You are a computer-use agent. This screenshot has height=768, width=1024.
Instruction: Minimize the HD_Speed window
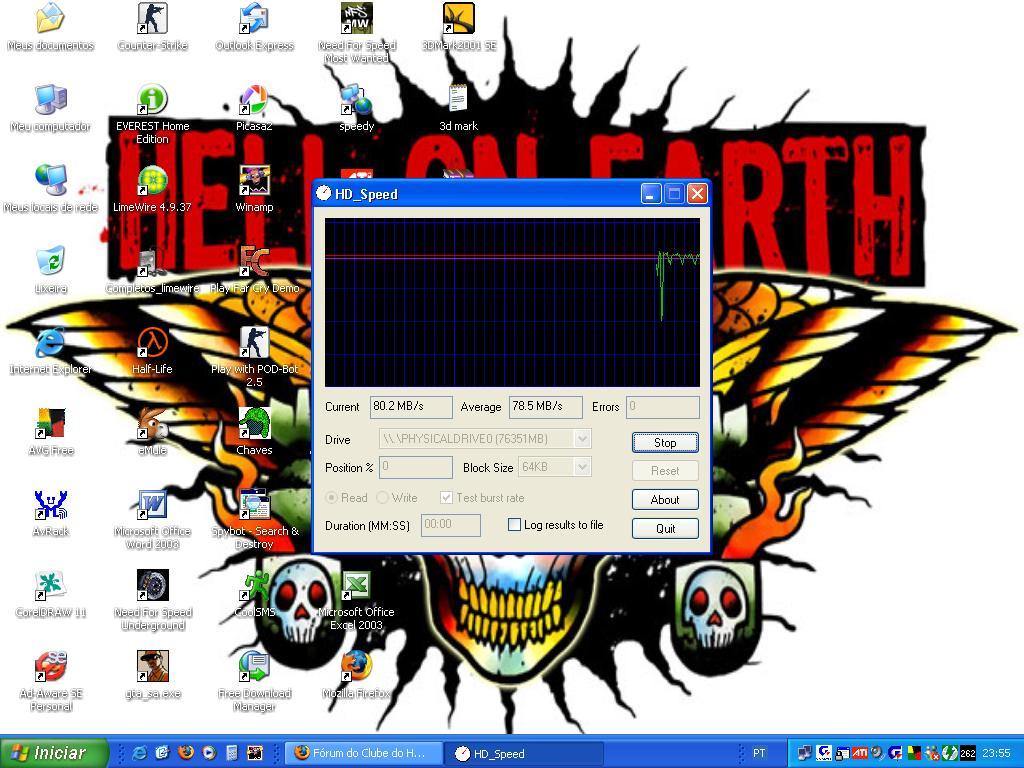tap(650, 194)
